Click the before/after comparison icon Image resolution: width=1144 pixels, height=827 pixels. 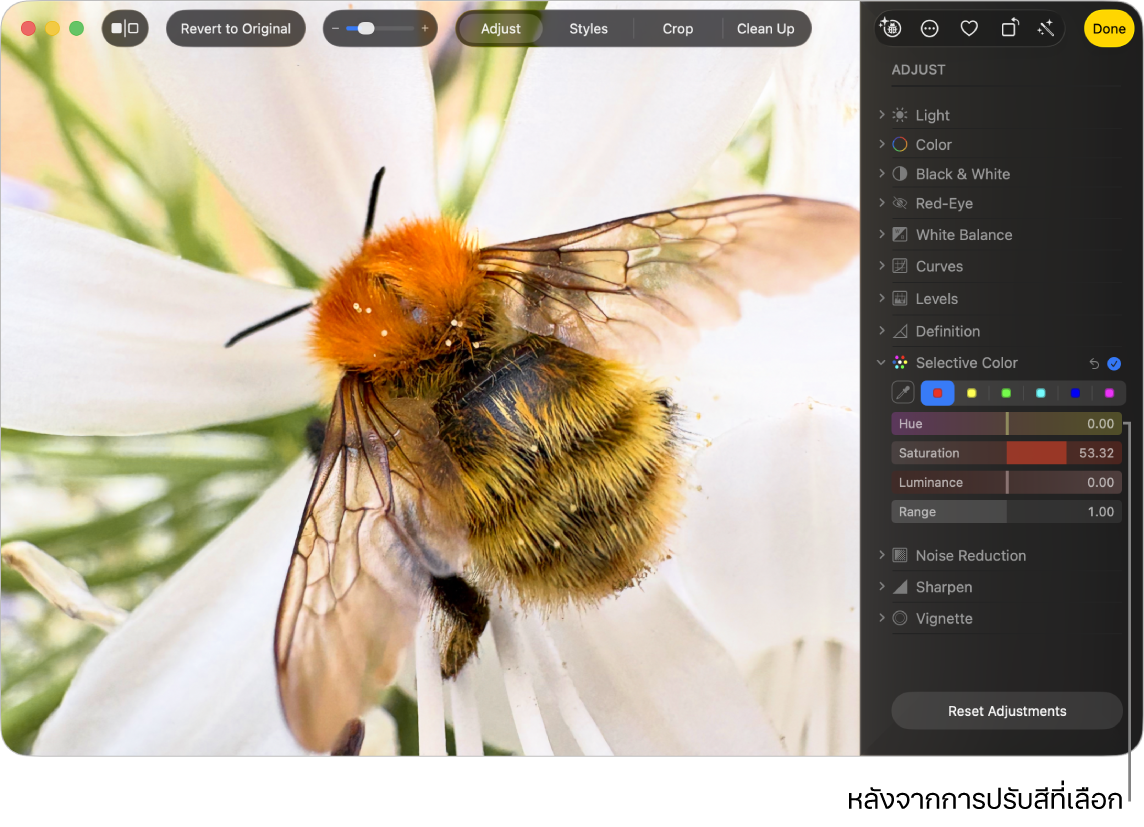coord(125,28)
